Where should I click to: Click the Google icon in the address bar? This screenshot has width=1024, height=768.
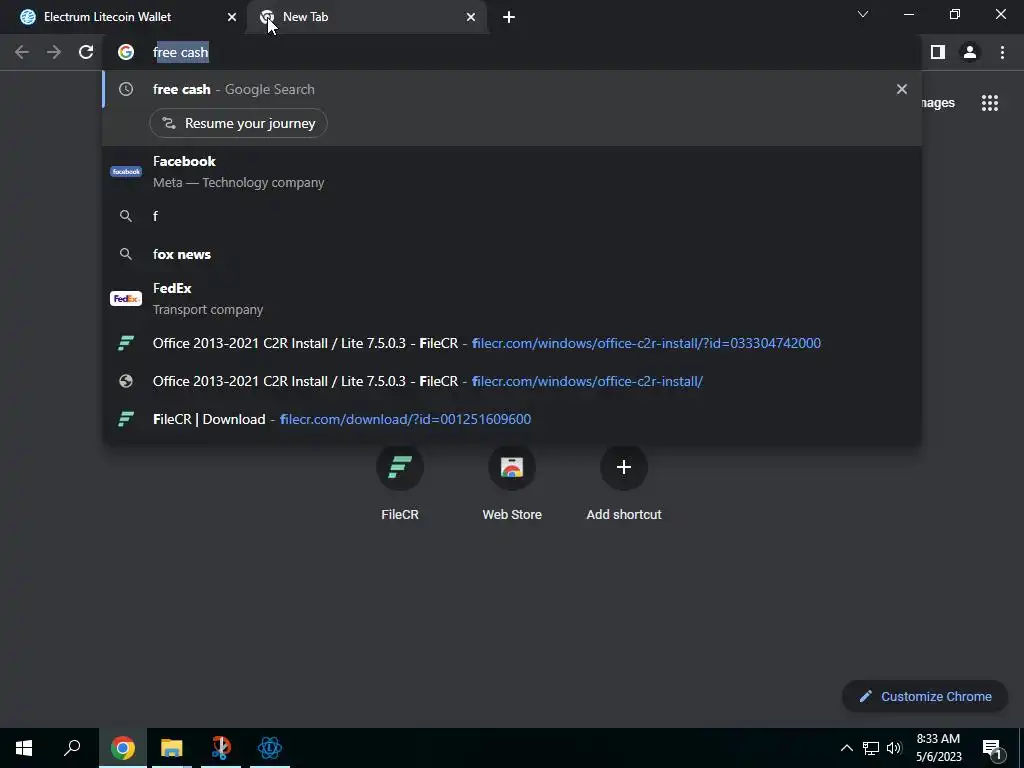pyautogui.click(x=126, y=52)
